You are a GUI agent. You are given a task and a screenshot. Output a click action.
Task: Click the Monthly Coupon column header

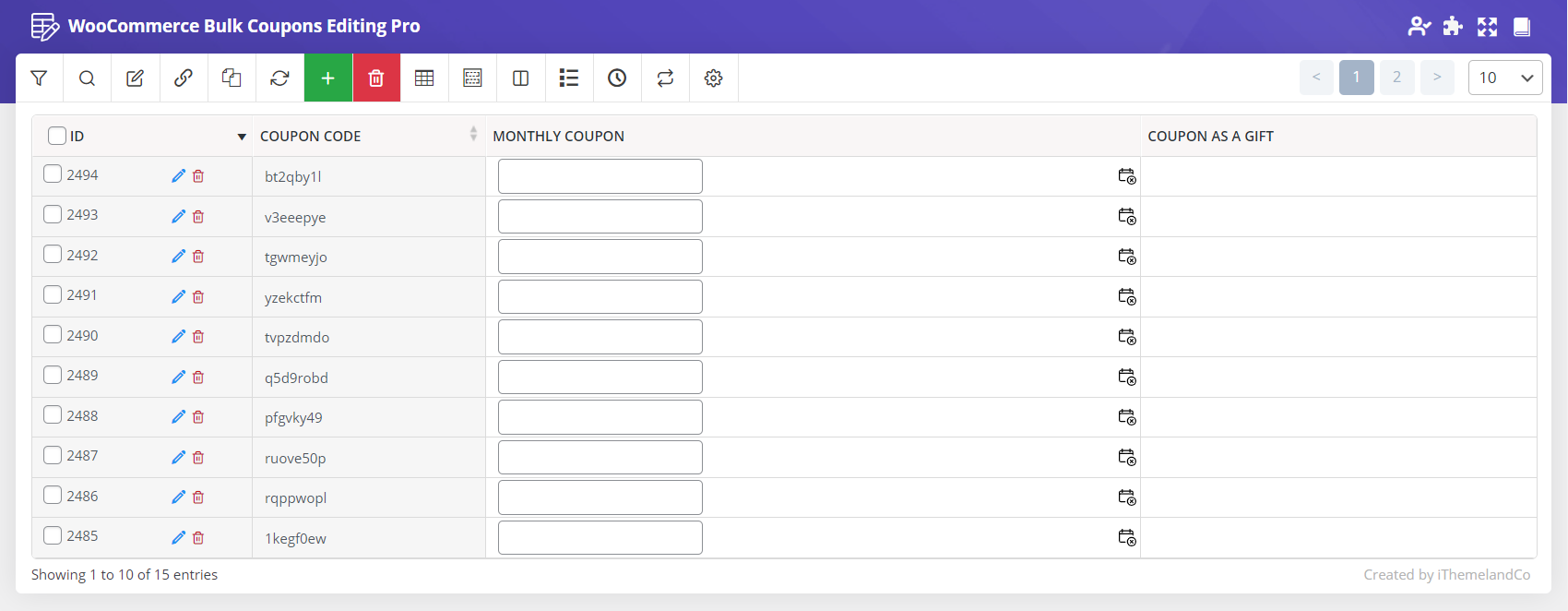tap(558, 136)
